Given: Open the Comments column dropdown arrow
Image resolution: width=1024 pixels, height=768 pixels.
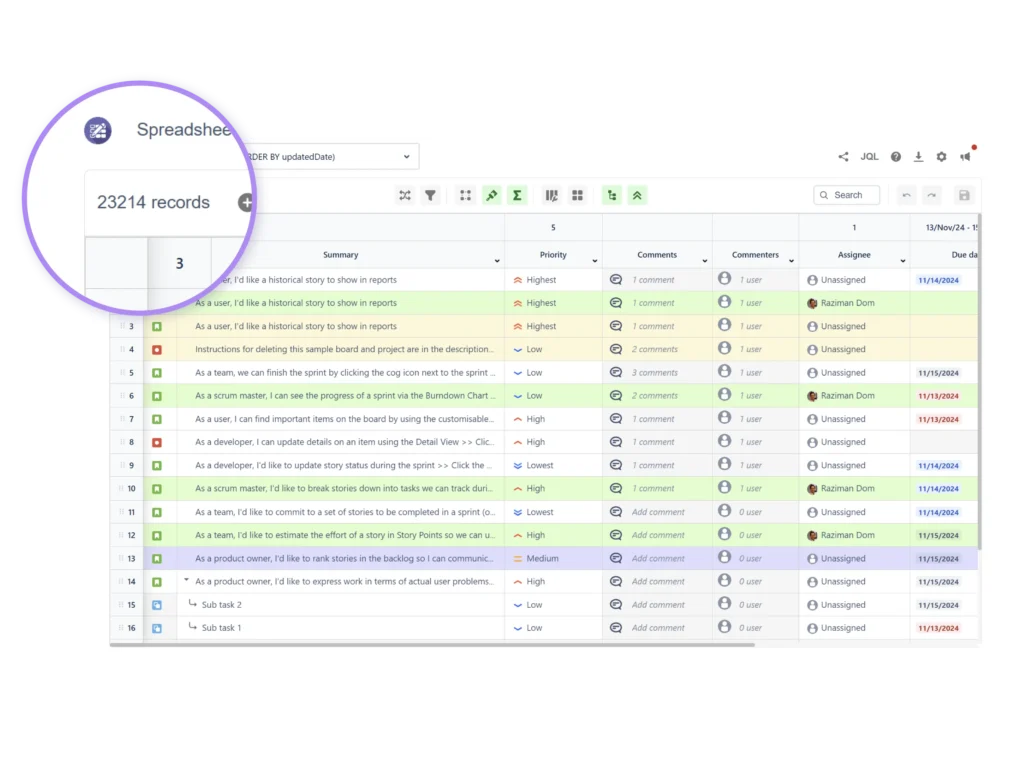Looking at the screenshot, I should pyautogui.click(x=705, y=261).
